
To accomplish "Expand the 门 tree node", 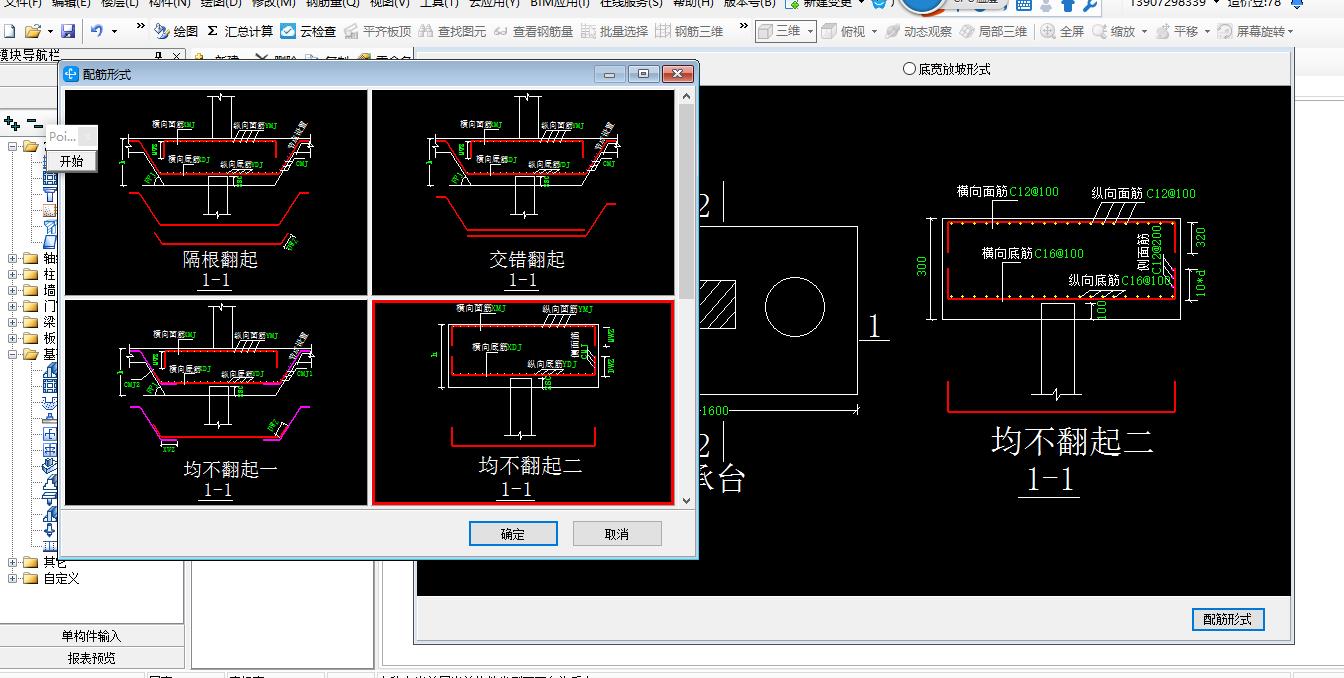I will point(12,306).
